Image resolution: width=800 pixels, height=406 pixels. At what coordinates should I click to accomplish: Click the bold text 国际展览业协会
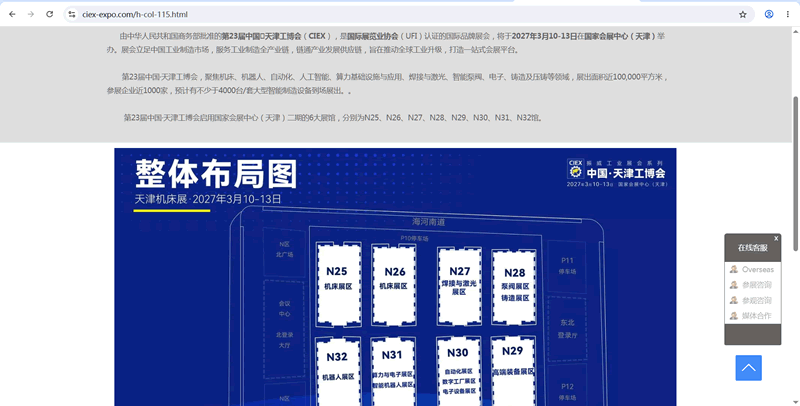(372, 36)
